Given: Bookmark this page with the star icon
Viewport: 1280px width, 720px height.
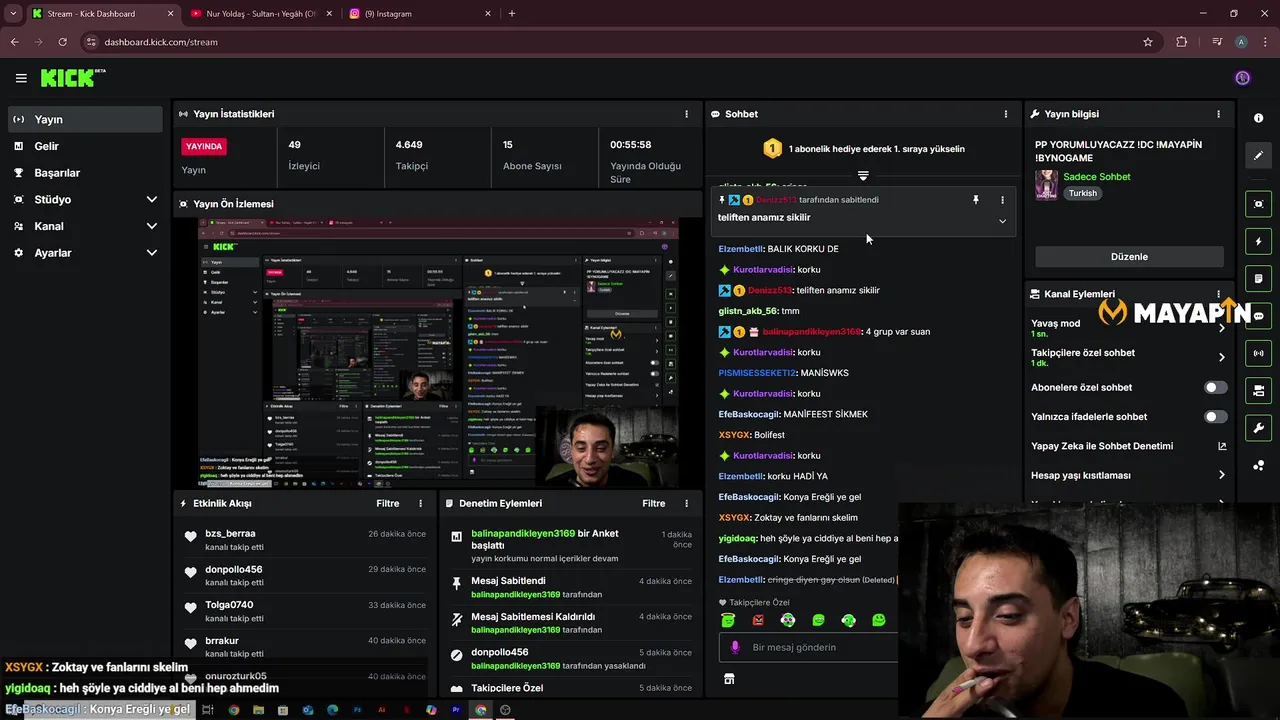Looking at the screenshot, I should (1148, 42).
